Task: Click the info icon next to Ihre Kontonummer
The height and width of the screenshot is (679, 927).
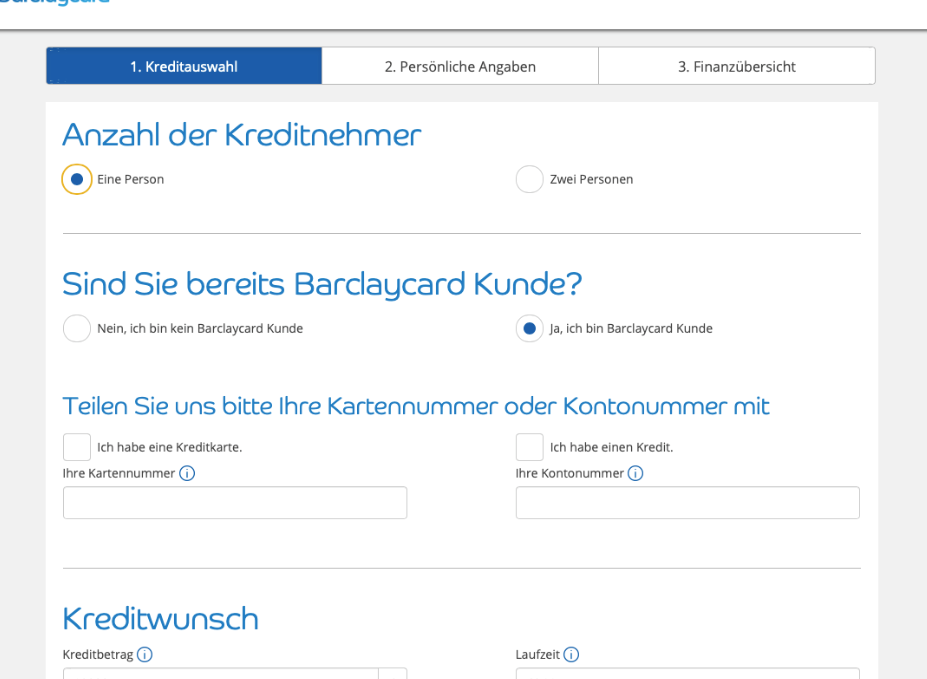Action: pos(635,473)
